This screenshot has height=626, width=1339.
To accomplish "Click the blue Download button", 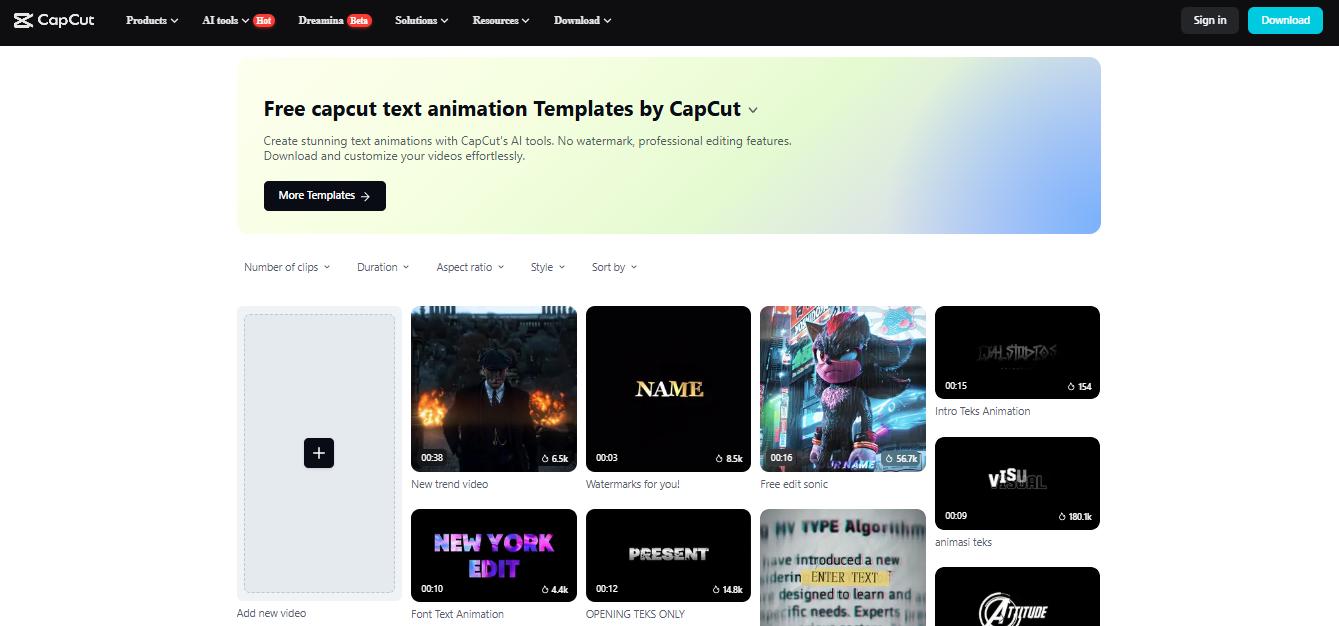I will pyautogui.click(x=1285, y=19).
